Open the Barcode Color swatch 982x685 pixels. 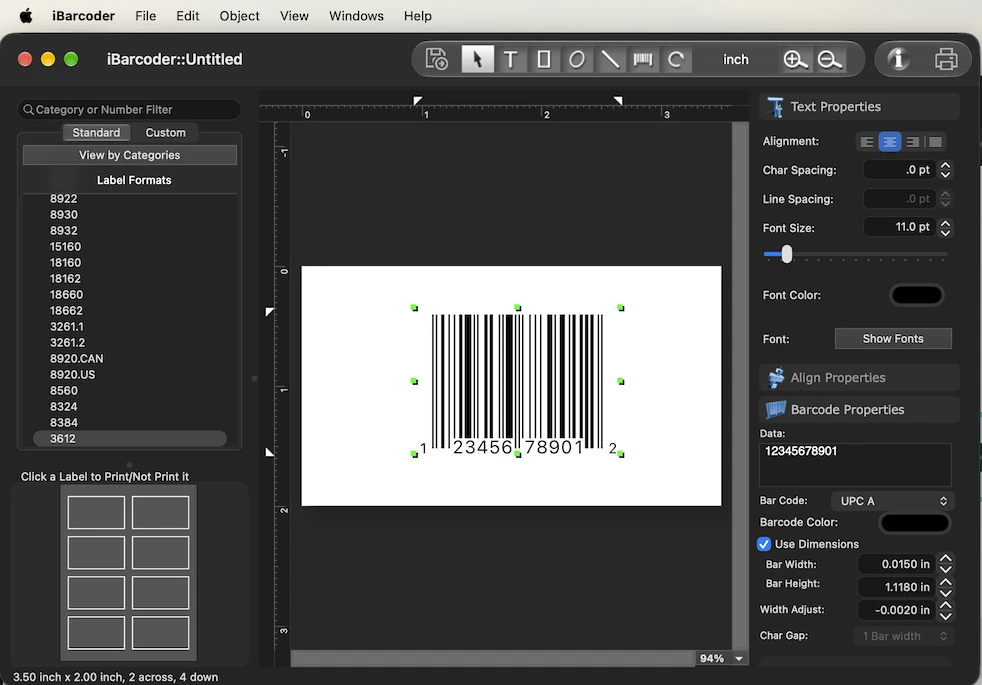[x=914, y=523]
